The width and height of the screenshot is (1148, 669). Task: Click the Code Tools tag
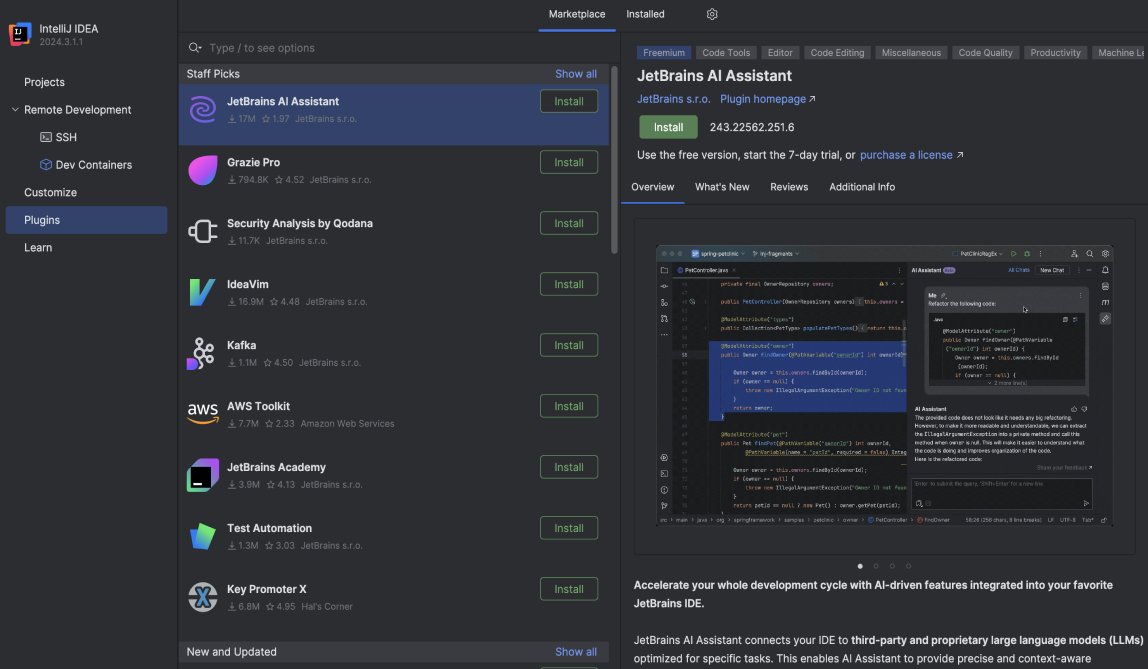(x=726, y=53)
